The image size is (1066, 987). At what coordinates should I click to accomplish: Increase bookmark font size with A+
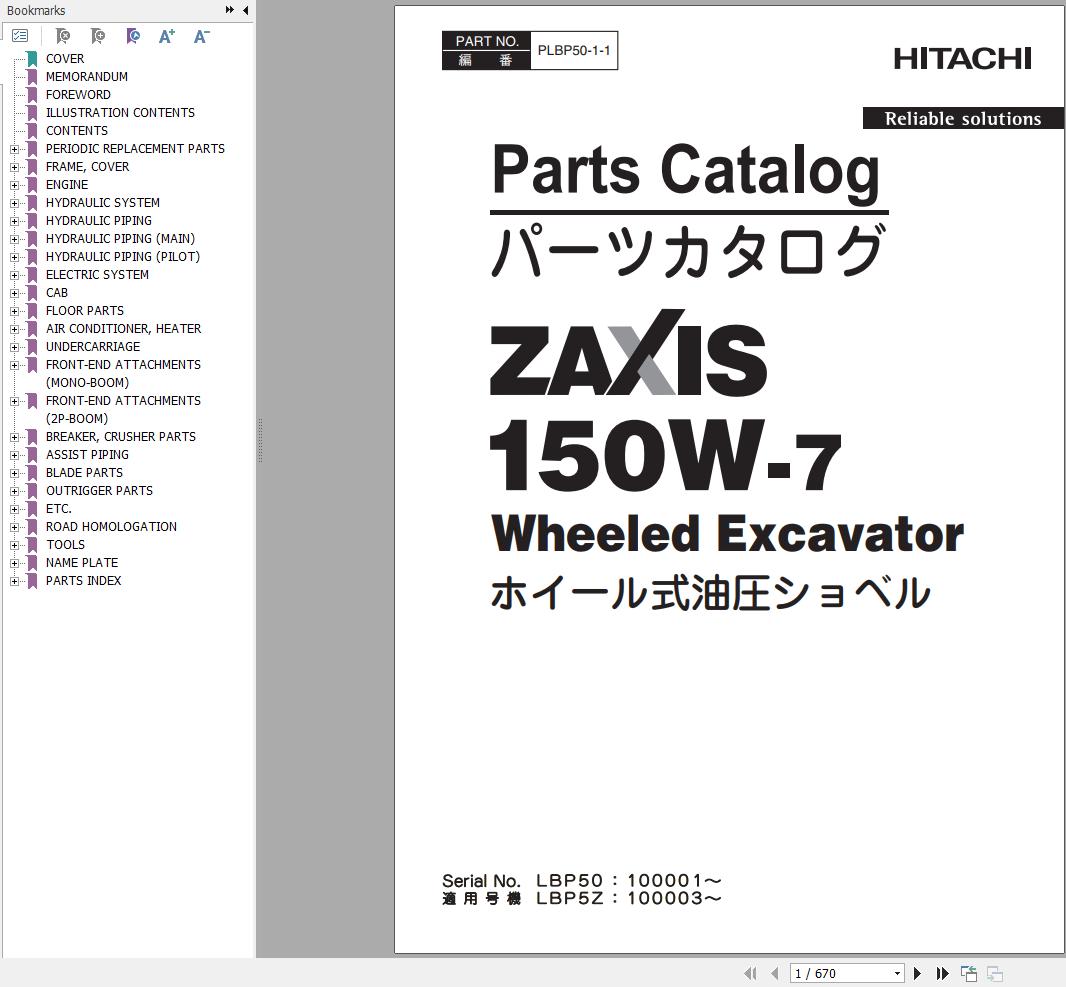tap(167, 36)
